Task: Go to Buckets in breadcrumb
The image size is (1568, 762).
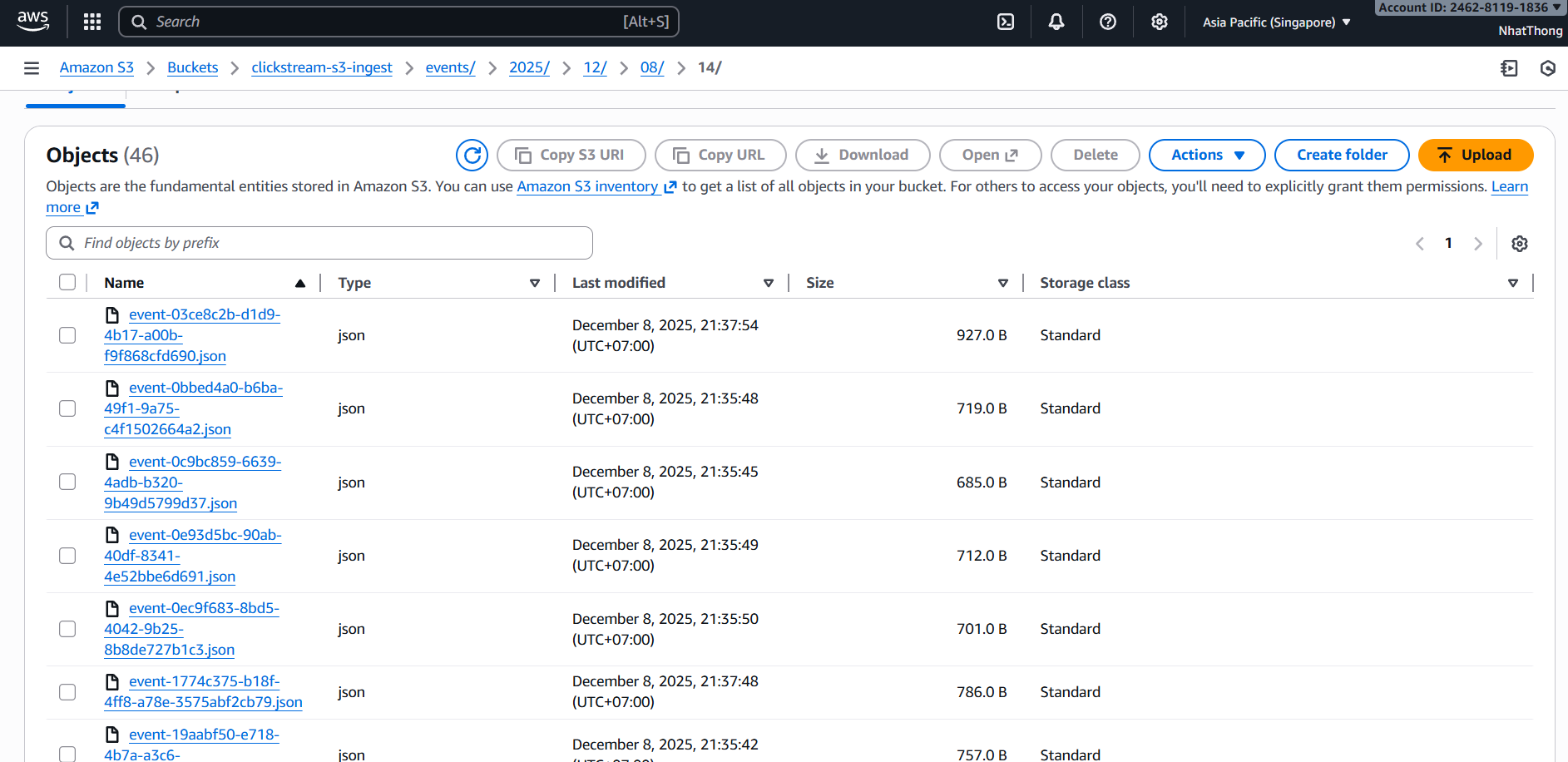Action: point(192,67)
